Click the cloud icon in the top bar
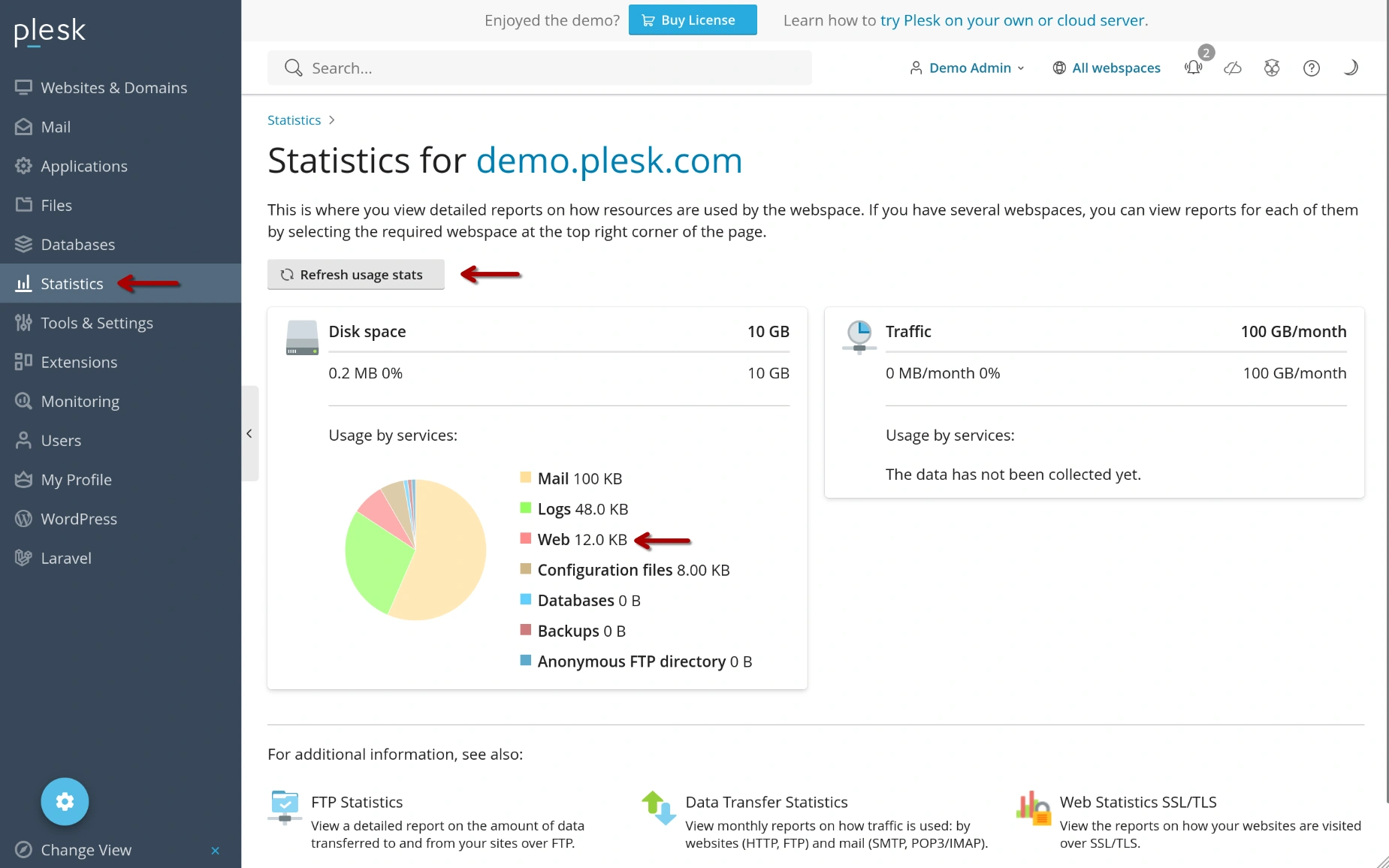The height and width of the screenshot is (868, 1389). point(1232,68)
